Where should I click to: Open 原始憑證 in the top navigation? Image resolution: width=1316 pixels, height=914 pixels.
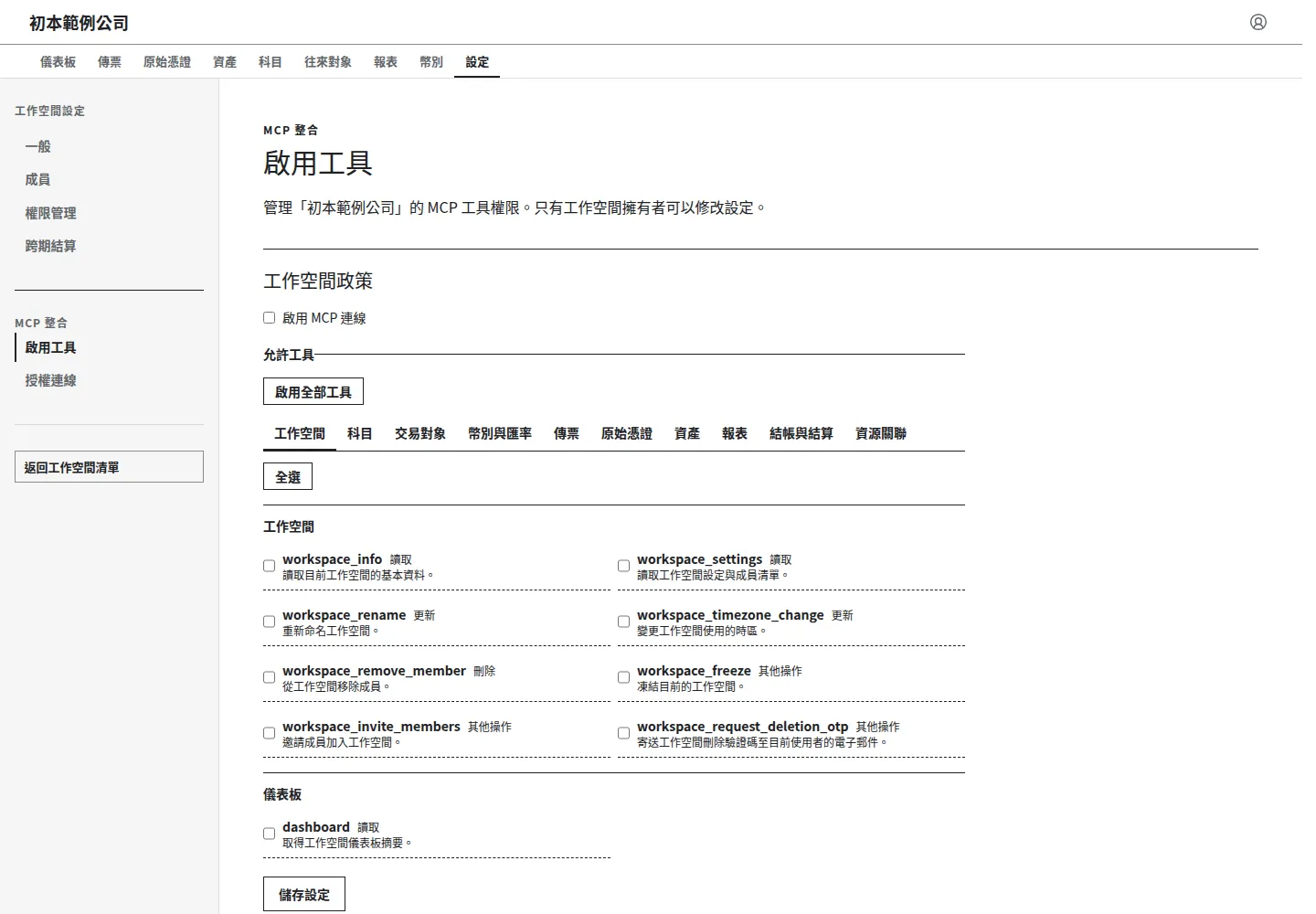167,62
